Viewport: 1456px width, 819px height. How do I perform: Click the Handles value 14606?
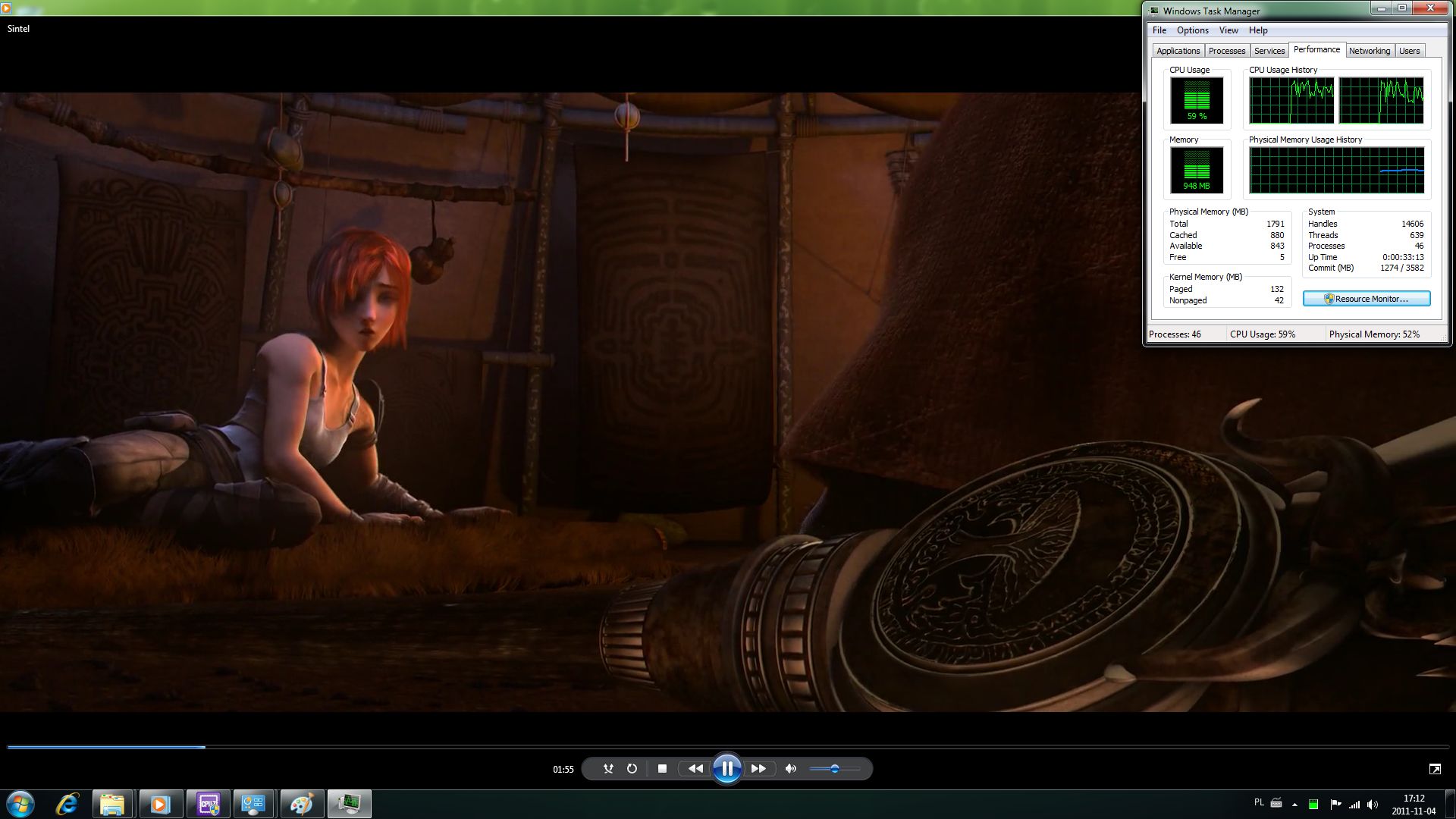[x=1412, y=224]
